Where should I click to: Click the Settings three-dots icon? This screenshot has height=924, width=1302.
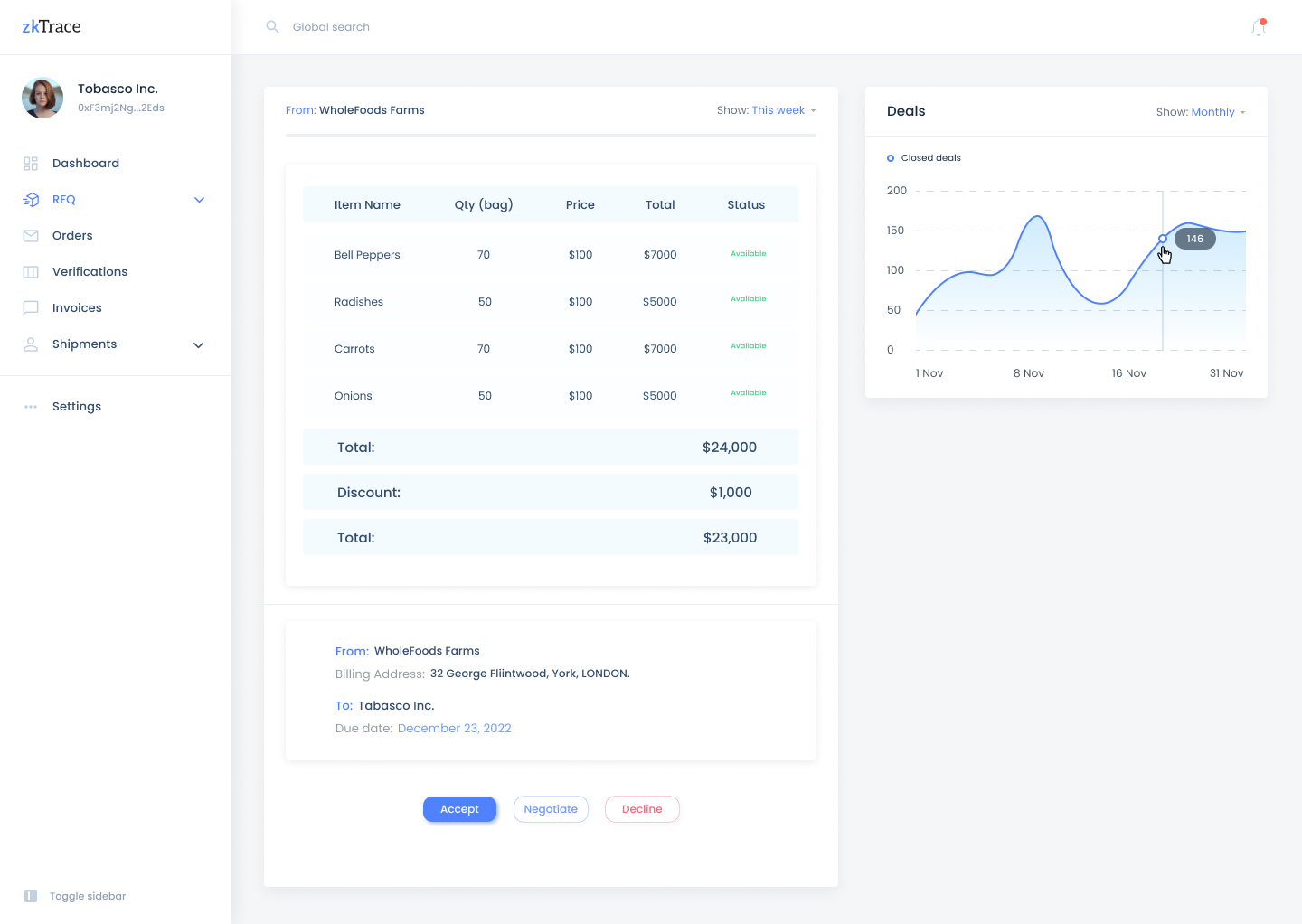point(31,407)
